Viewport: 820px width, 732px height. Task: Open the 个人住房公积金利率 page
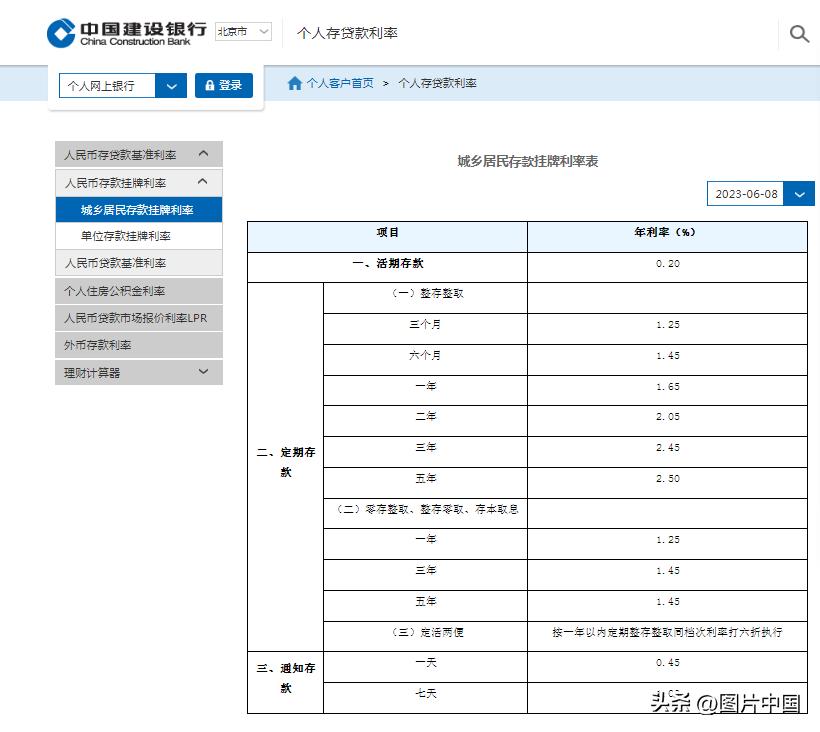138,290
